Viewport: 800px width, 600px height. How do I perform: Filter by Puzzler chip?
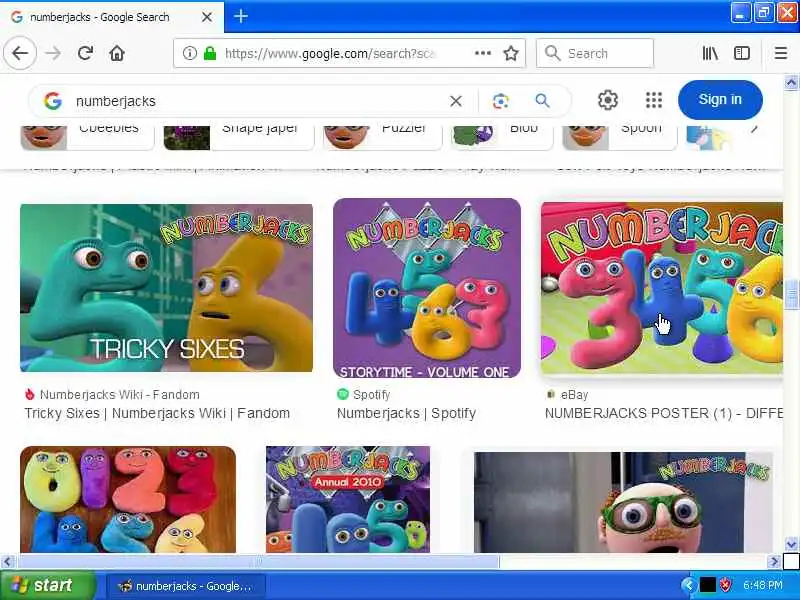[x=382, y=137]
